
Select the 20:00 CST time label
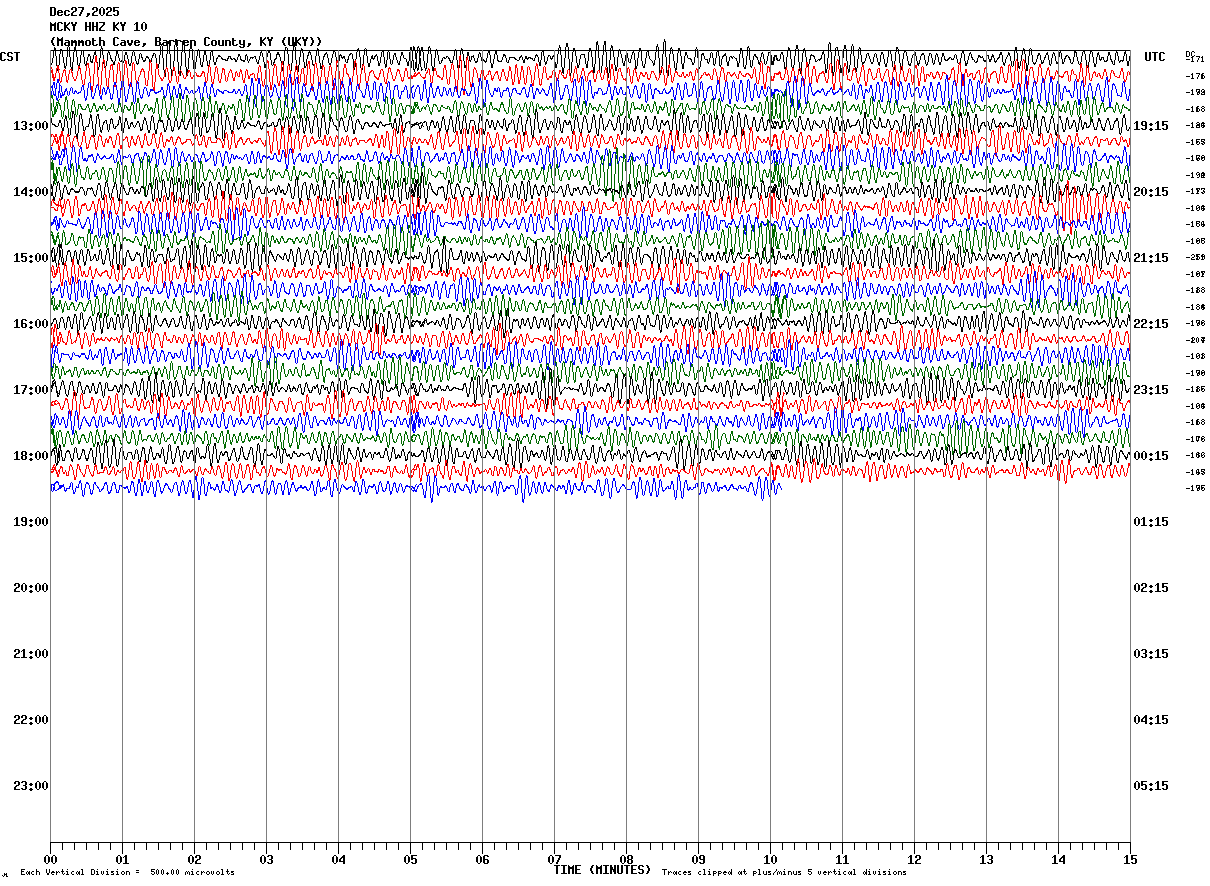point(31,588)
